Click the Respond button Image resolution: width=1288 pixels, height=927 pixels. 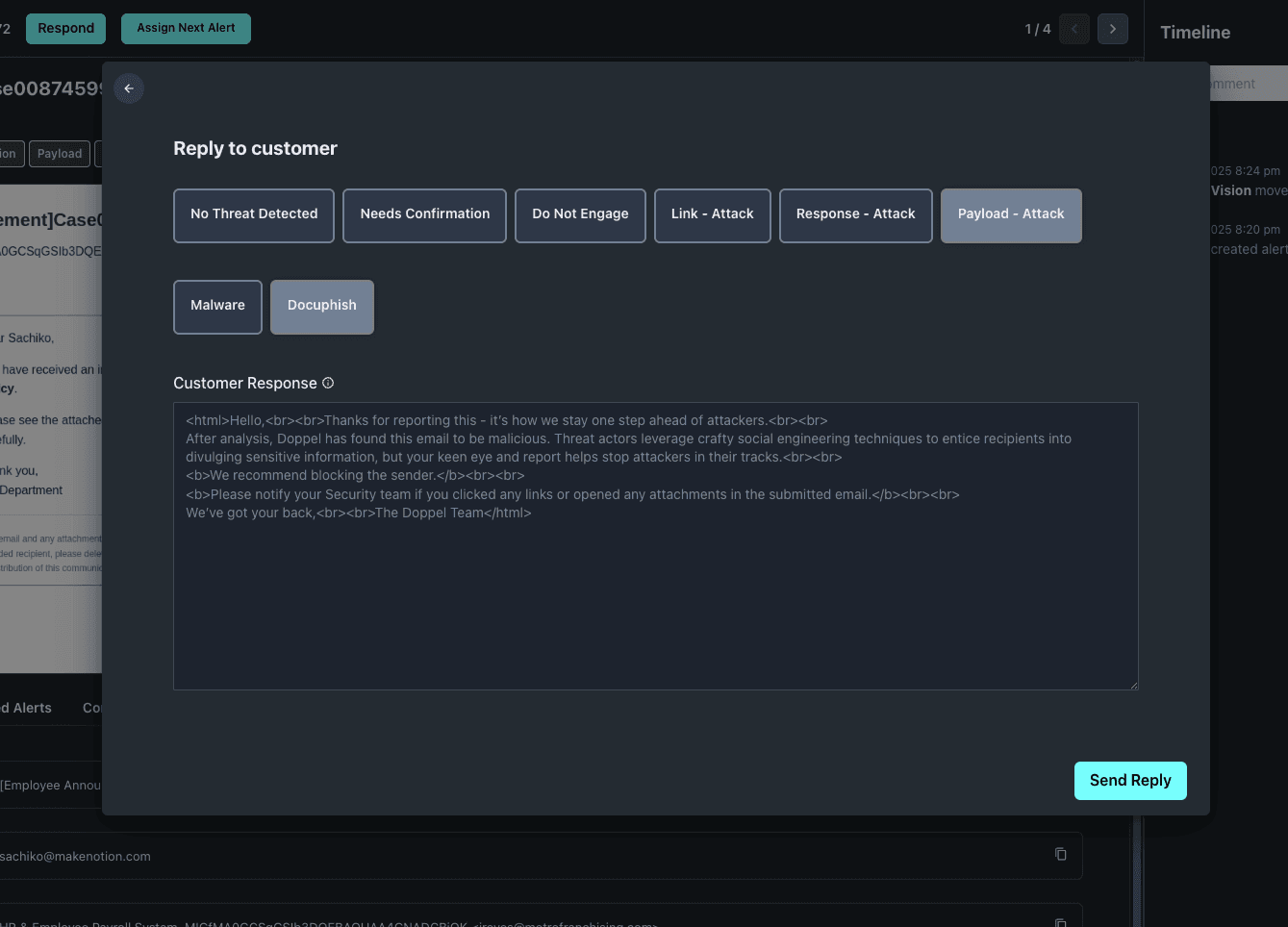(x=65, y=29)
